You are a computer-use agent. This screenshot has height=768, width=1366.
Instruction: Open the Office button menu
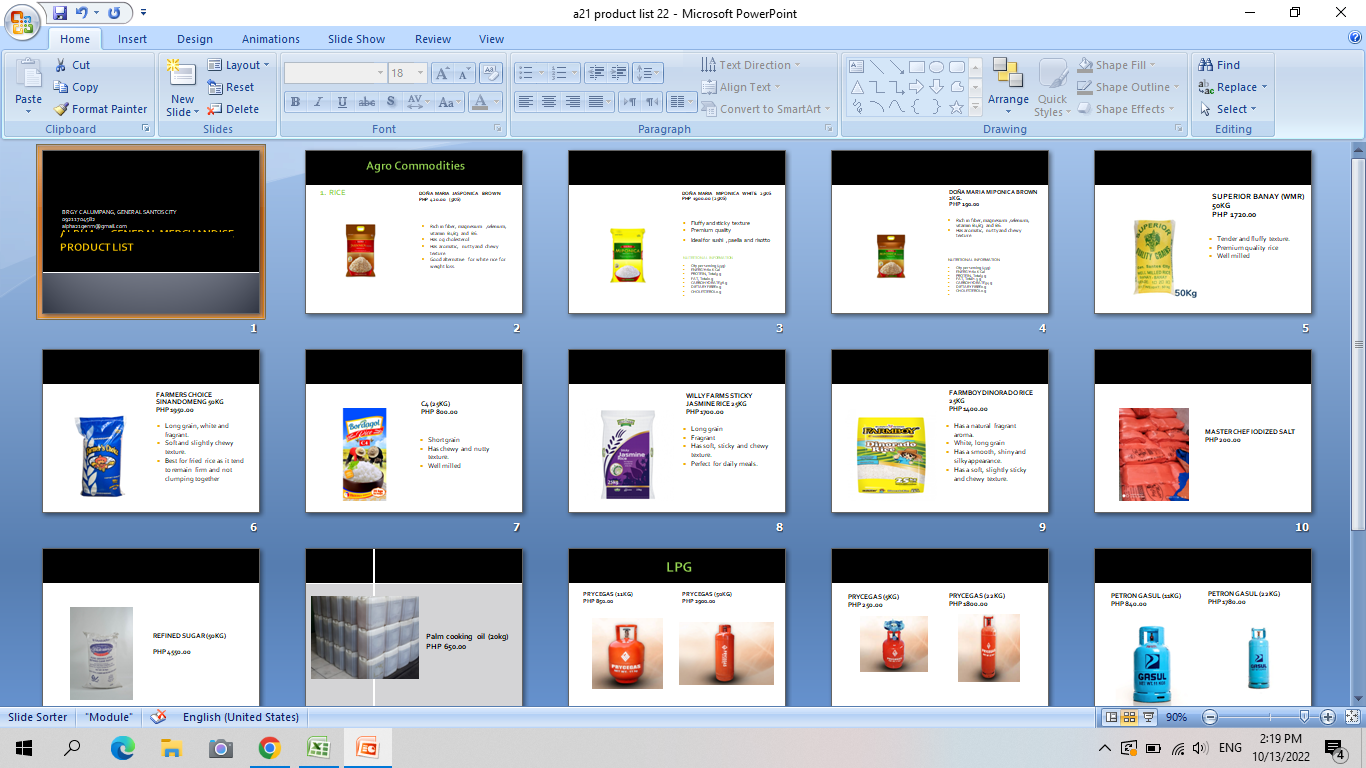pyautogui.click(x=22, y=19)
